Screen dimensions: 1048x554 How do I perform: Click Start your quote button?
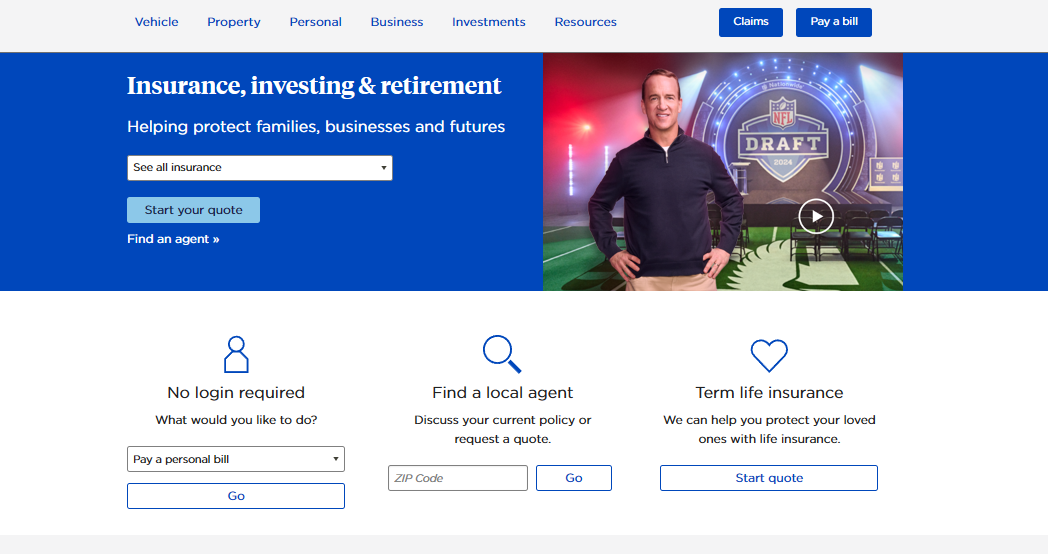pyautogui.click(x=193, y=210)
